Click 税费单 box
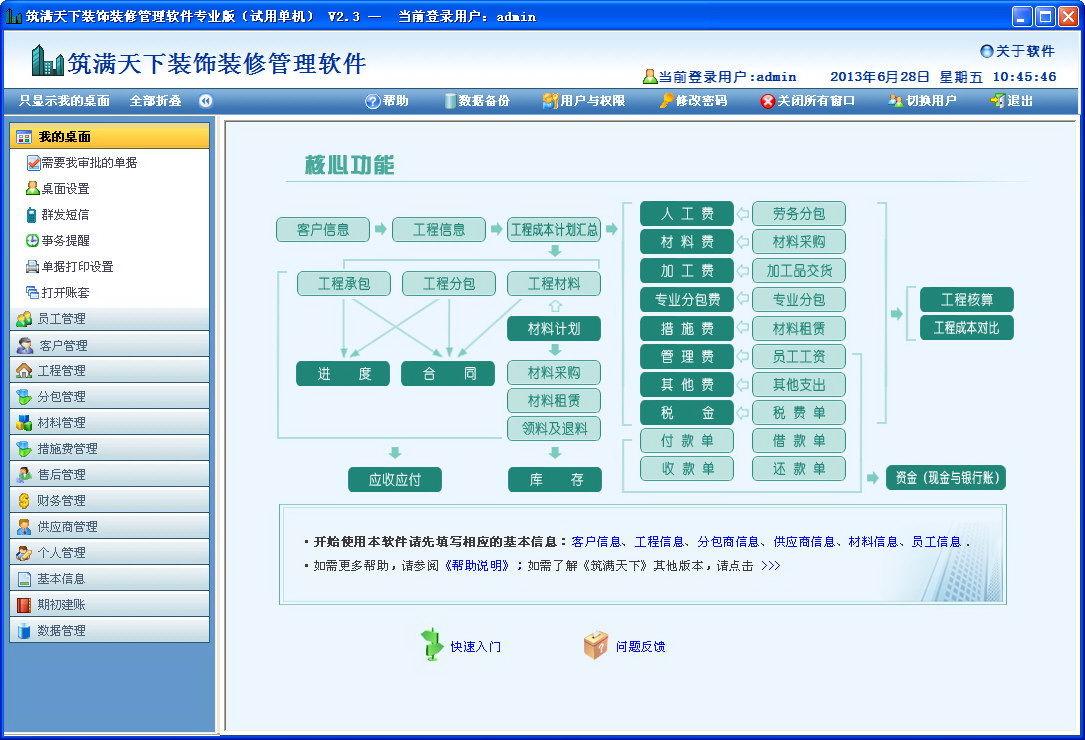 pos(799,413)
